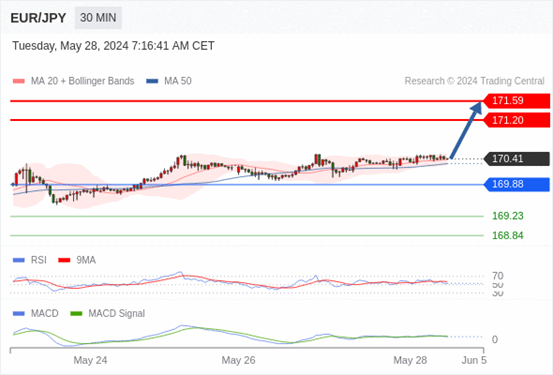This screenshot has width=553, height=375.
Task: Click the RSI blue legend swatch
Action: tap(19, 260)
